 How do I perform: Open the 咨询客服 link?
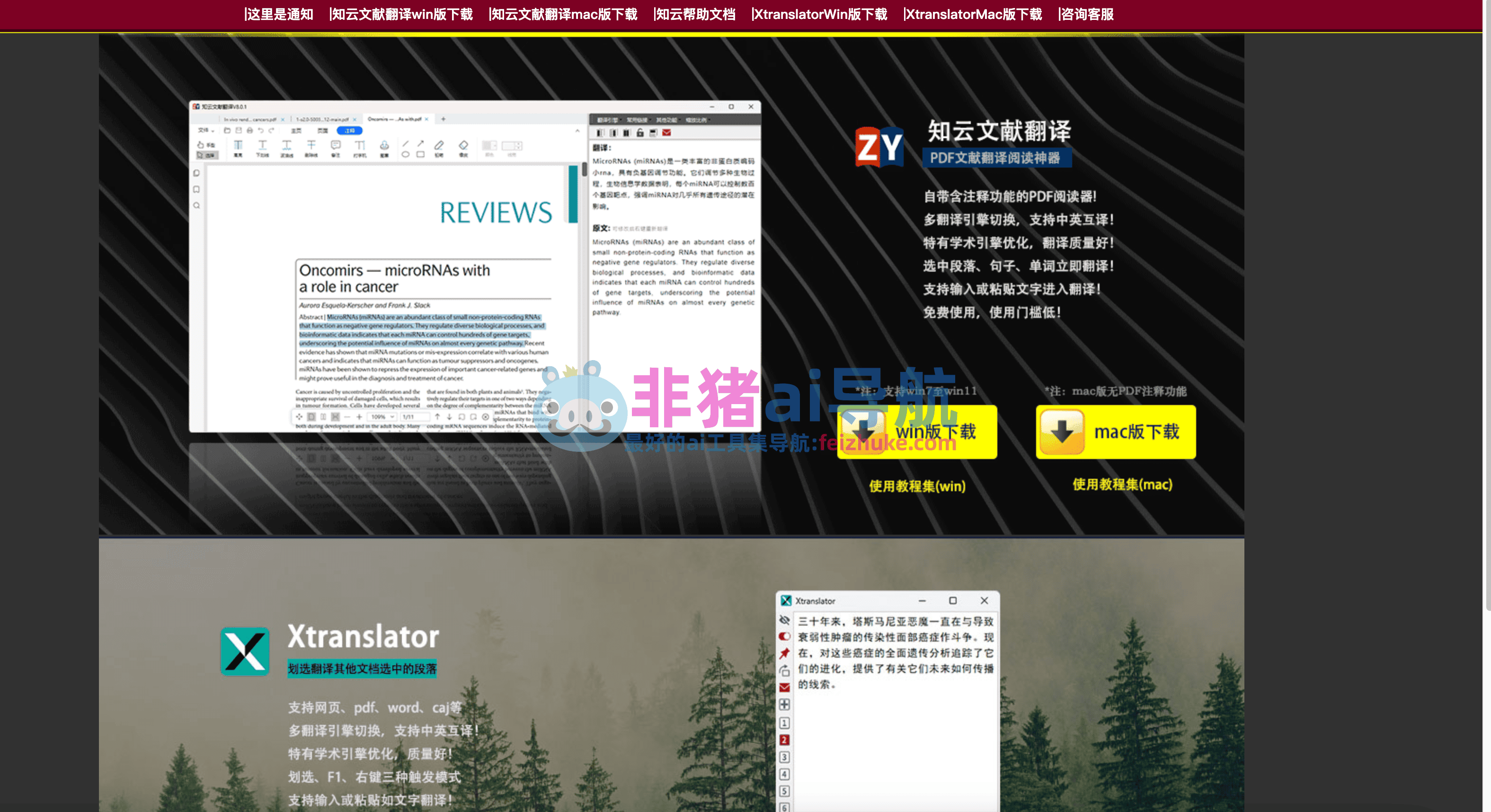(x=1086, y=14)
